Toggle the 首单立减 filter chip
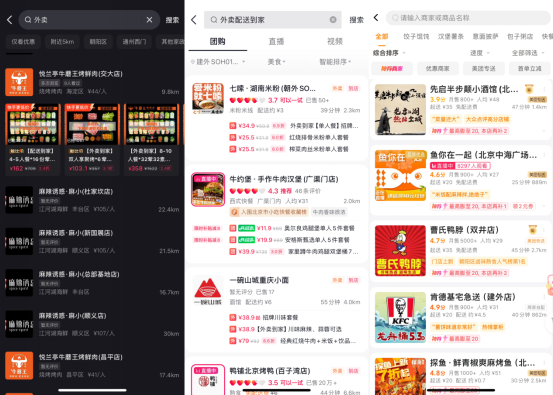Image resolution: width=553 pixels, height=395 pixels. (x=529, y=68)
